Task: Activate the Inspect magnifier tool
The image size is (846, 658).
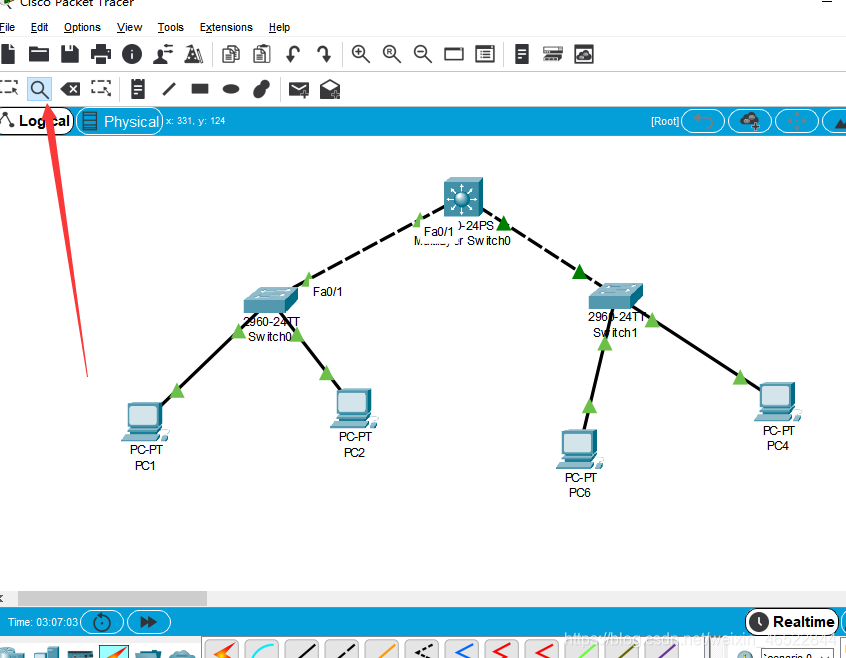Action: click(39, 89)
